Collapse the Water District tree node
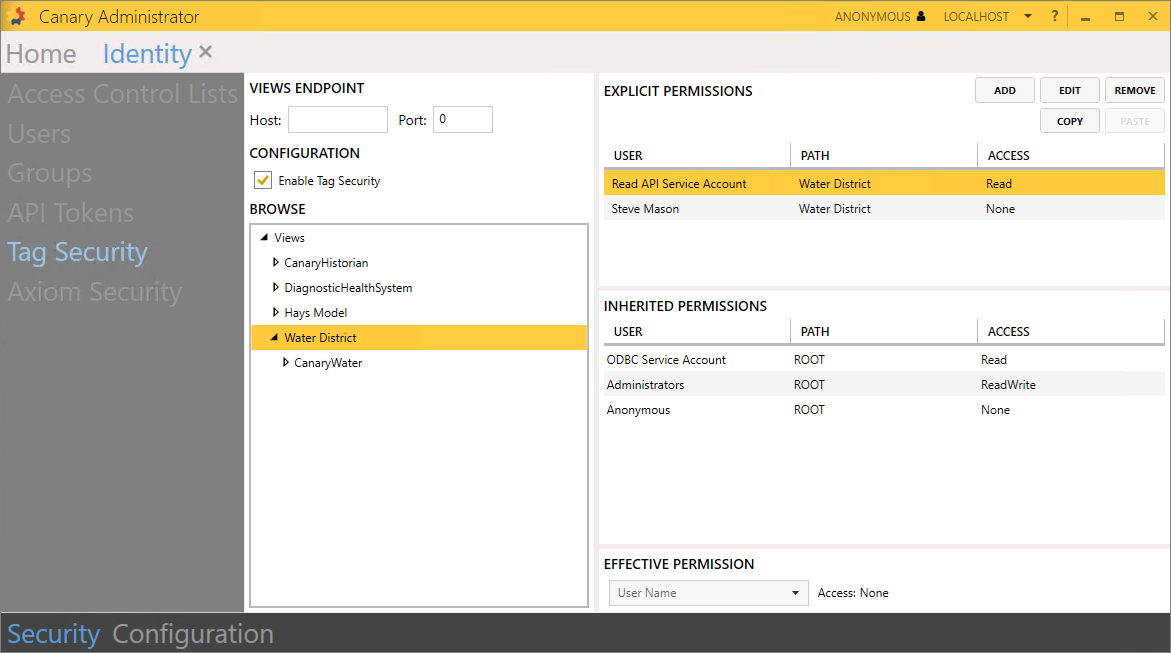This screenshot has height=653, width=1171. click(275, 338)
